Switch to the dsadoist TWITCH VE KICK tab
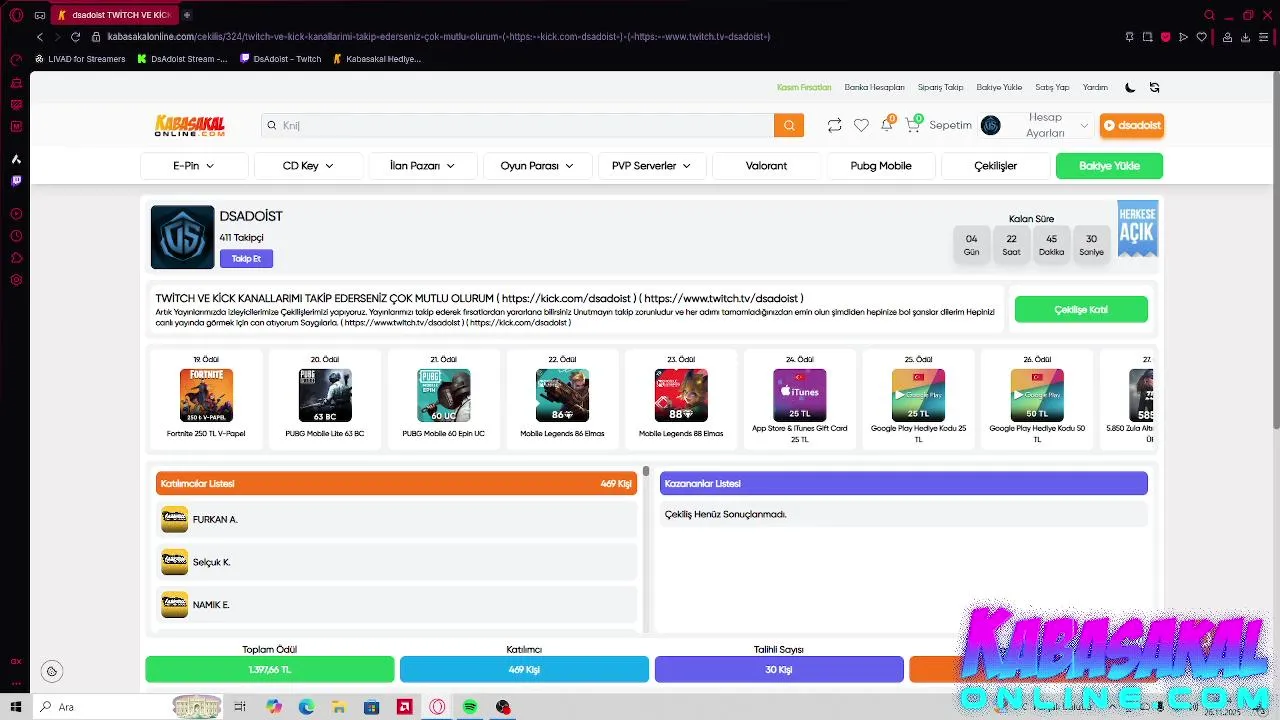This screenshot has height=720, width=1280. pyautogui.click(x=115, y=15)
